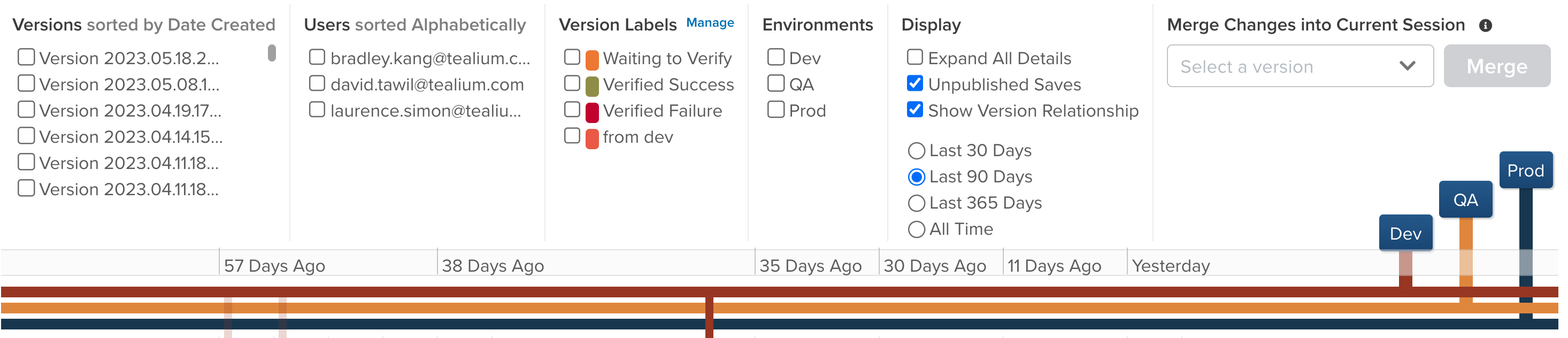Viewport: 1568px width, 338px height.
Task: Check the Version 2023.05.18 checkbox
Action: click(26, 57)
